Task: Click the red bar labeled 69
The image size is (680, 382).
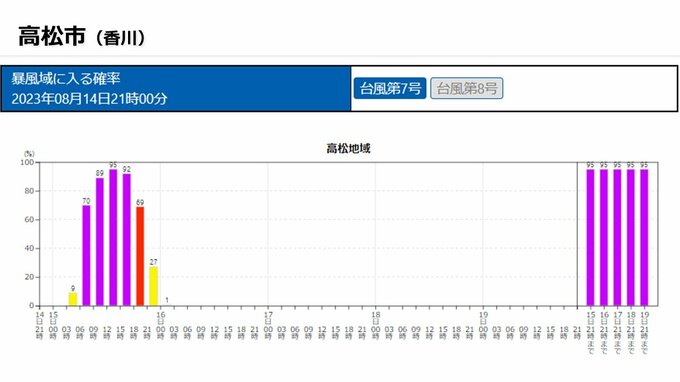Action: pyautogui.click(x=140, y=256)
